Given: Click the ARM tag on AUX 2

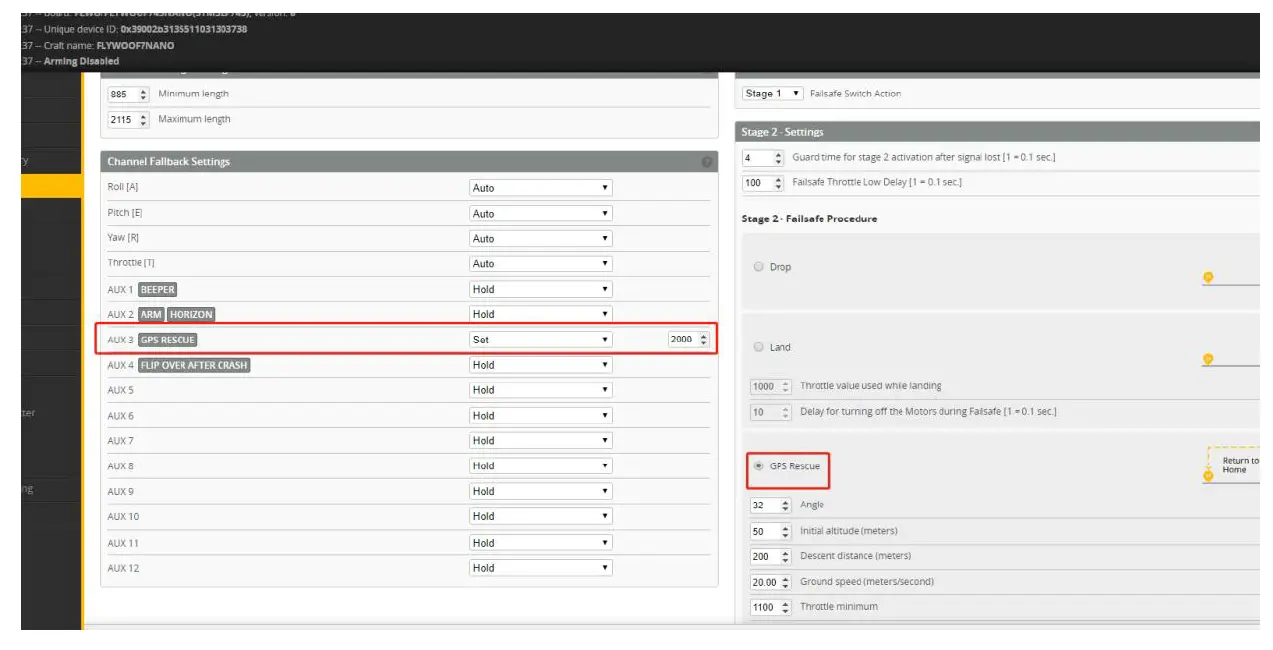Looking at the screenshot, I should (x=151, y=314).
